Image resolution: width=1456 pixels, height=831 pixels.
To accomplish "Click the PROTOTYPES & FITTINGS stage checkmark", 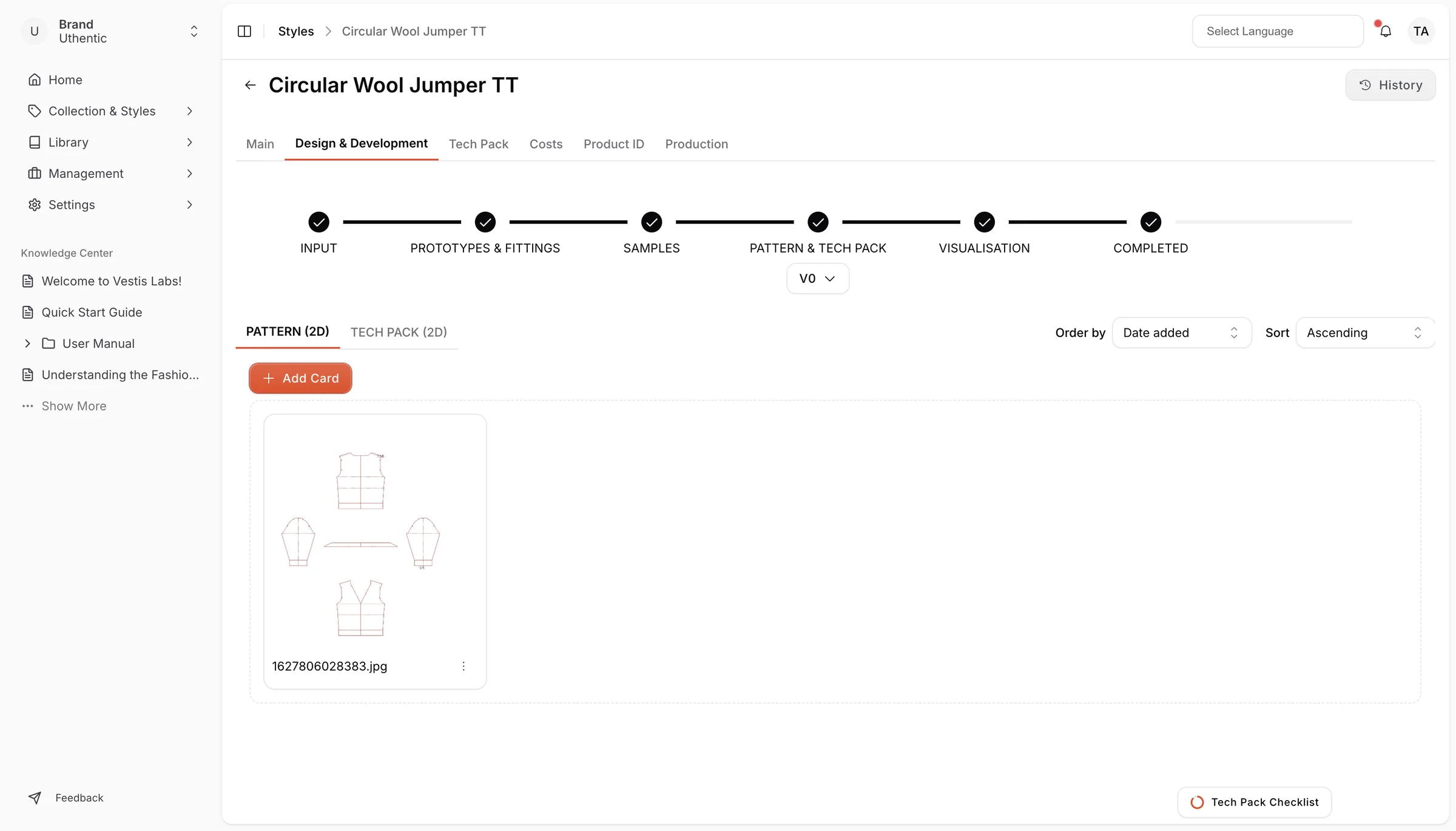I will tap(485, 222).
